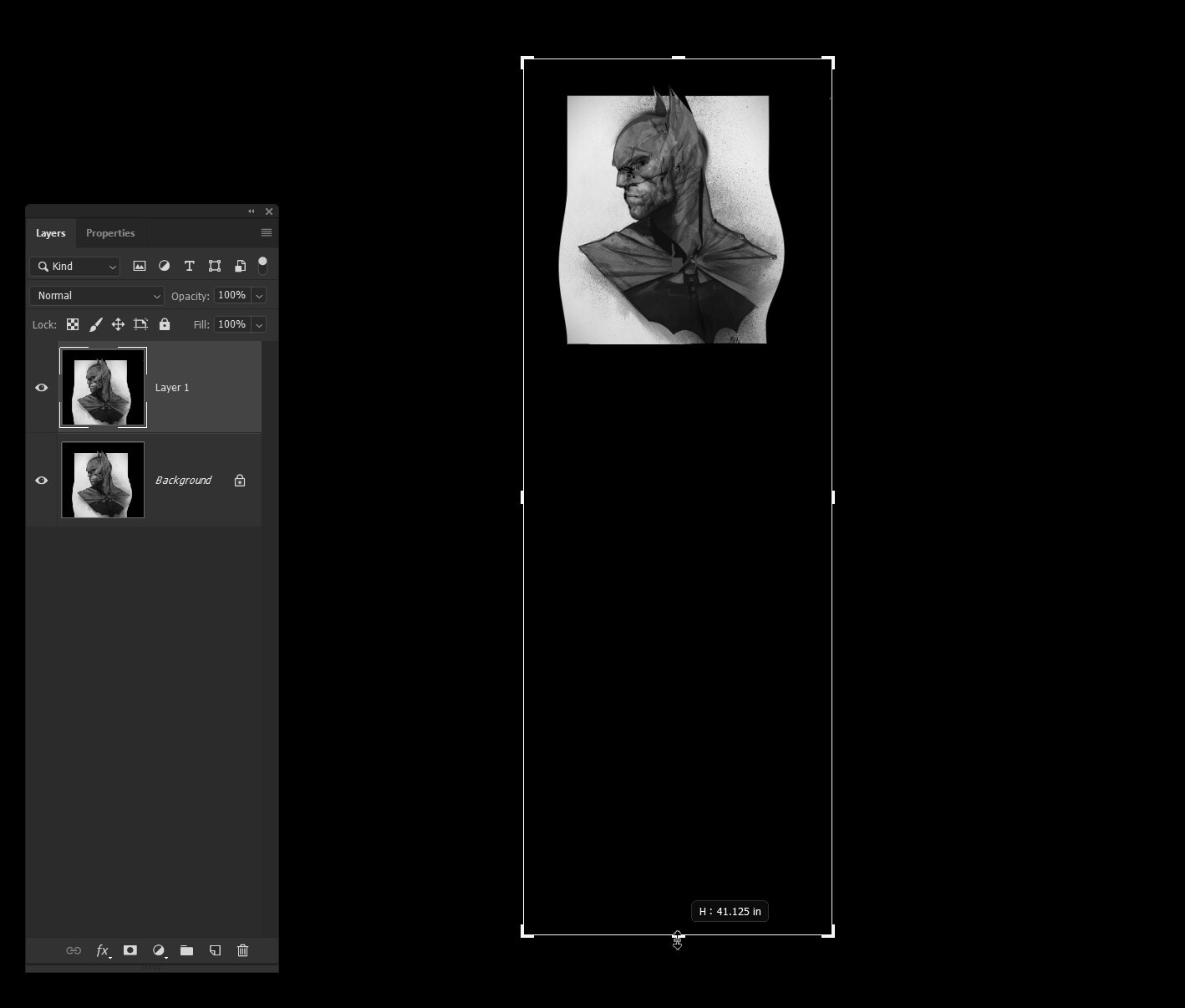The height and width of the screenshot is (1008, 1185).
Task: Add a layer mask
Action: [130, 950]
